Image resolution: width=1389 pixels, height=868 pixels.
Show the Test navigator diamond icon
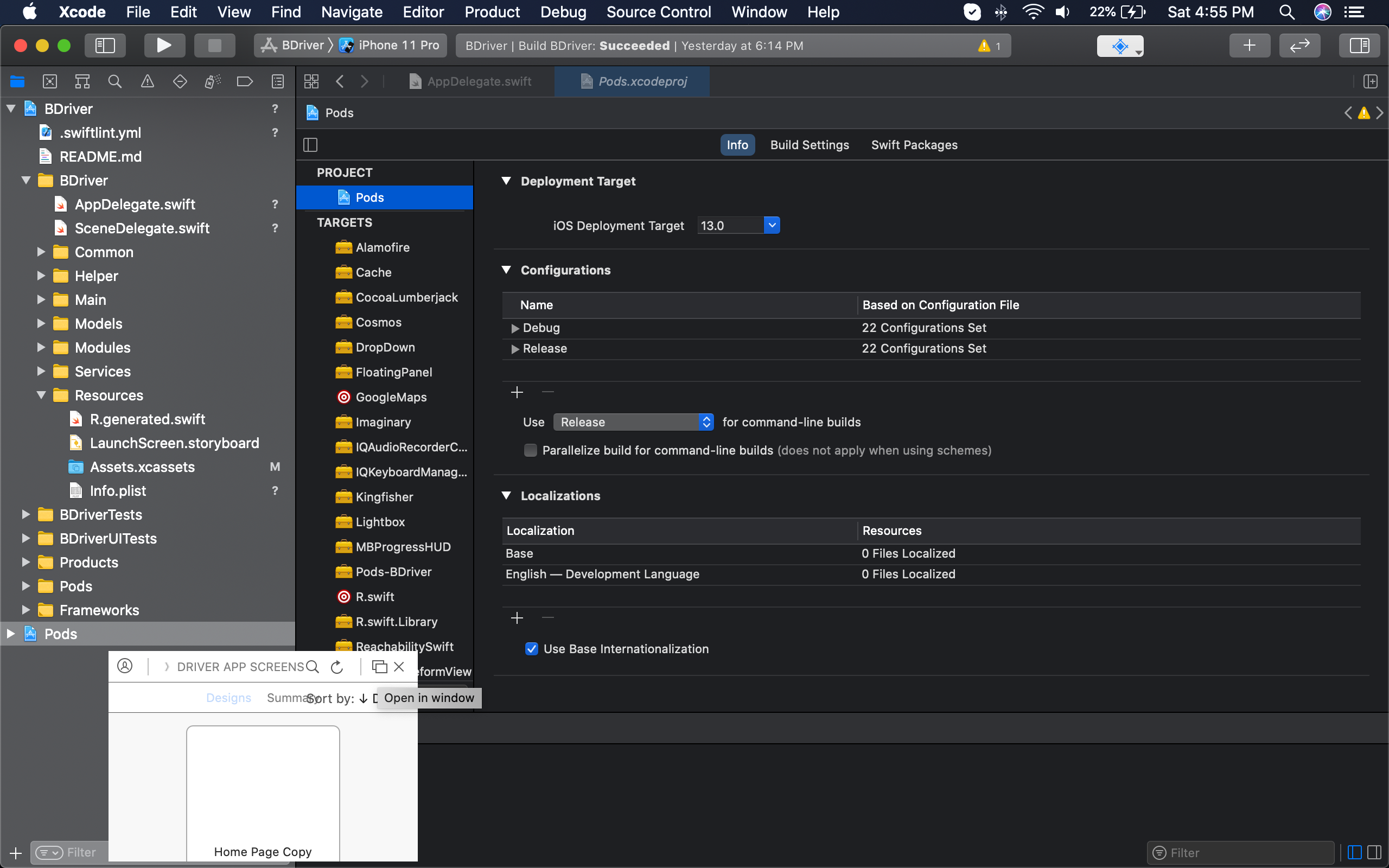click(x=180, y=81)
